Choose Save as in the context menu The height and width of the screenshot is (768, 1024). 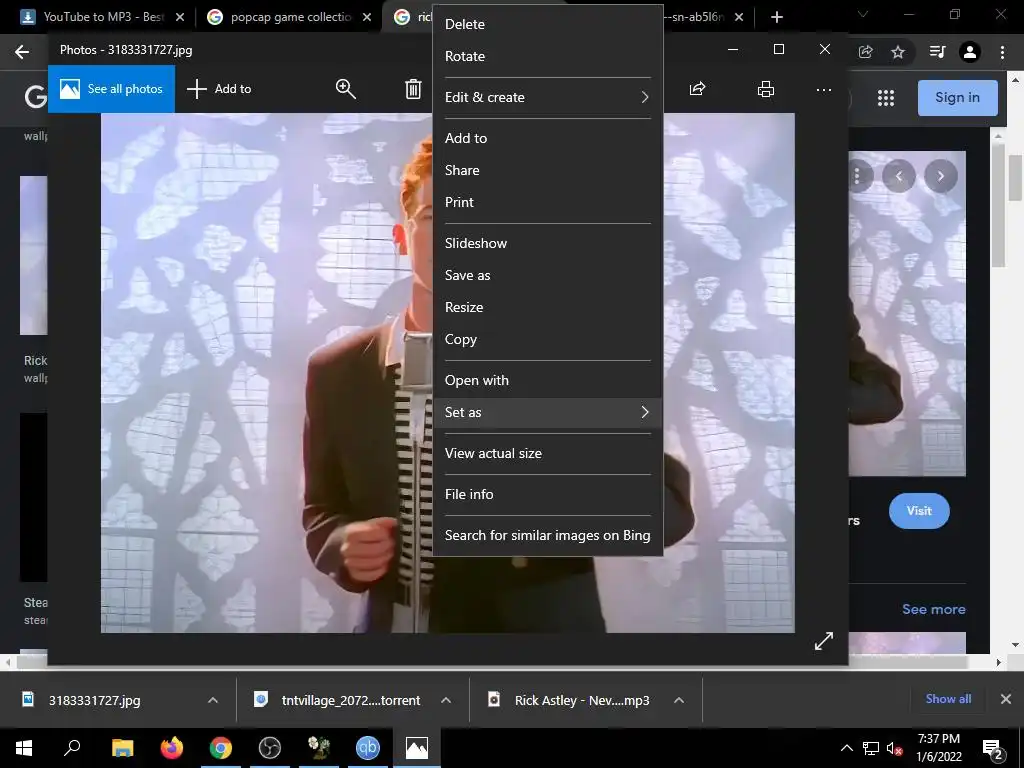[x=547, y=276]
